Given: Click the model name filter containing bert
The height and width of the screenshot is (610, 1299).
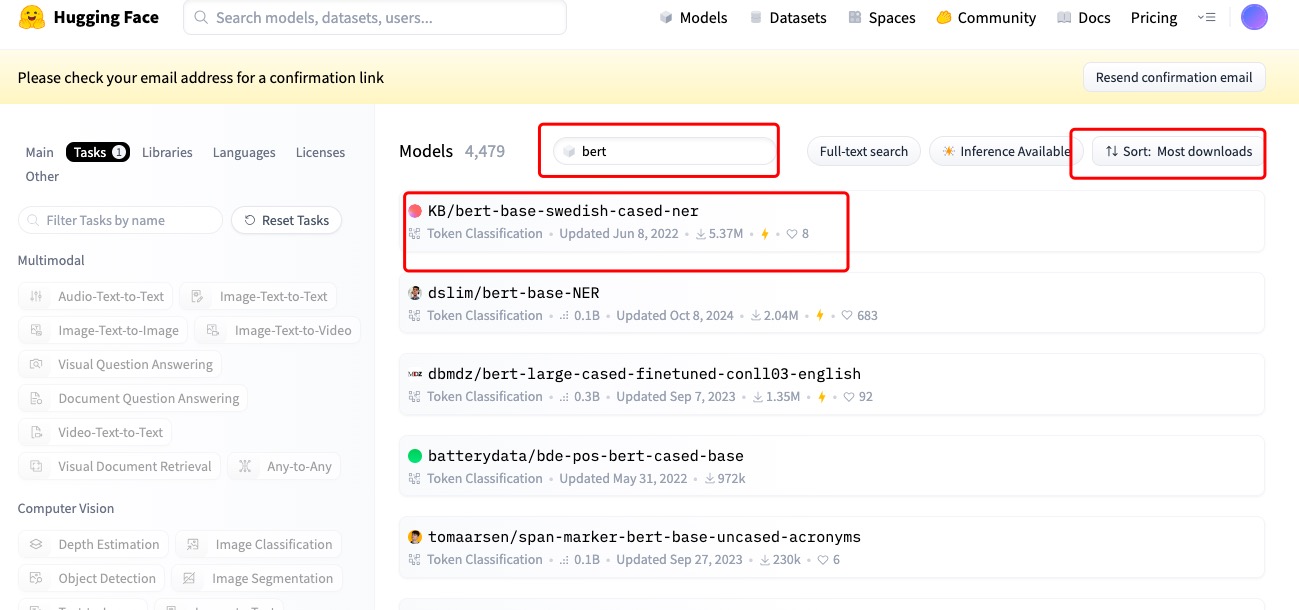Looking at the screenshot, I should point(665,152).
